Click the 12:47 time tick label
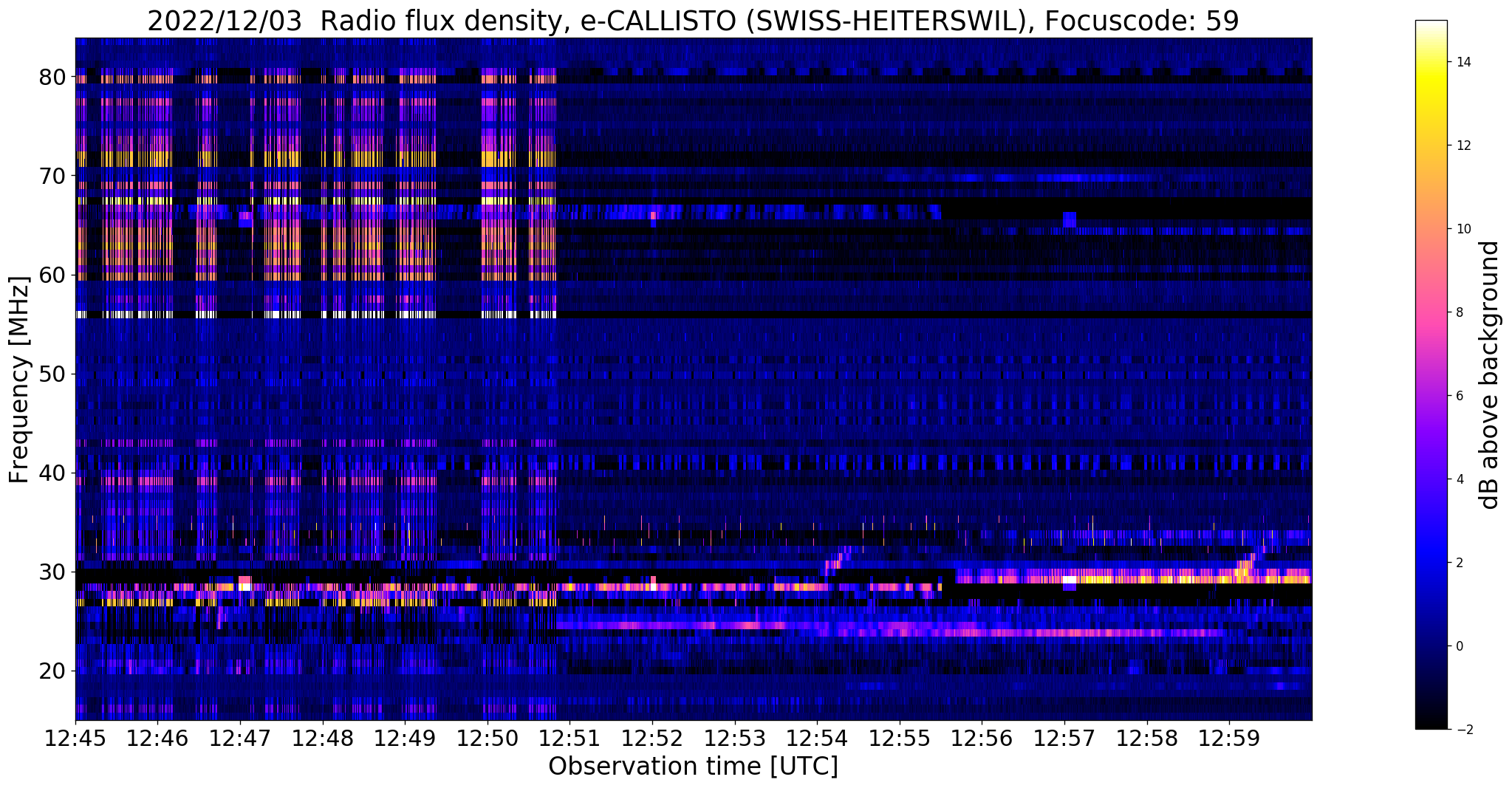Viewport: 1512px width, 788px height. (240, 738)
